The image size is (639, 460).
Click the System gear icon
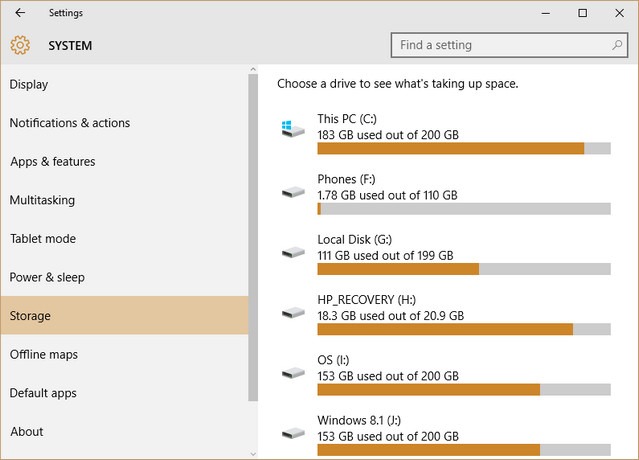click(20, 45)
